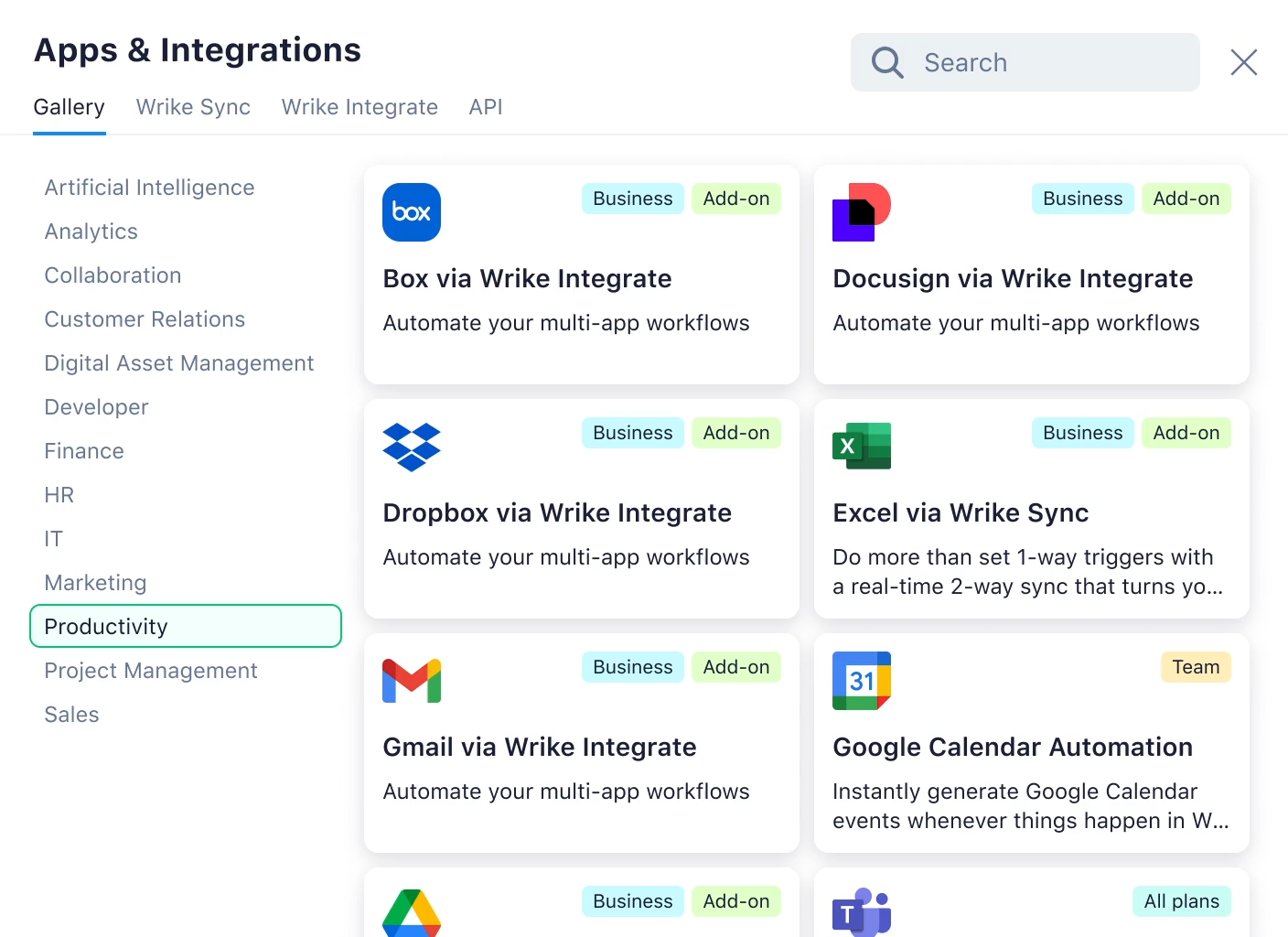Click the Docusign logo icon
This screenshot has height=937, width=1288.
click(862, 212)
